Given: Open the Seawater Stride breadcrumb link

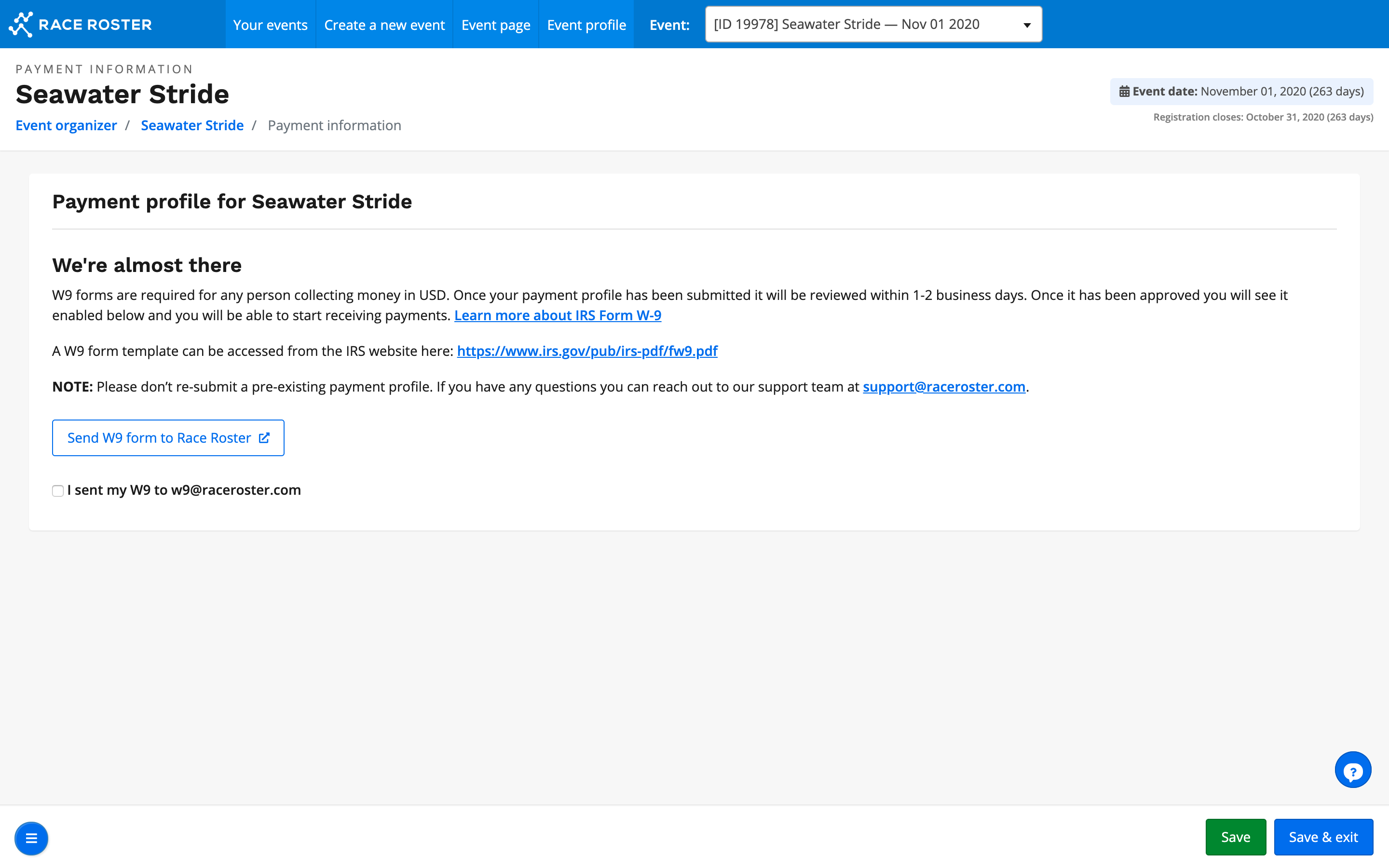Looking at the screenshot, I should pyautogui.click(x=192, y=125).
